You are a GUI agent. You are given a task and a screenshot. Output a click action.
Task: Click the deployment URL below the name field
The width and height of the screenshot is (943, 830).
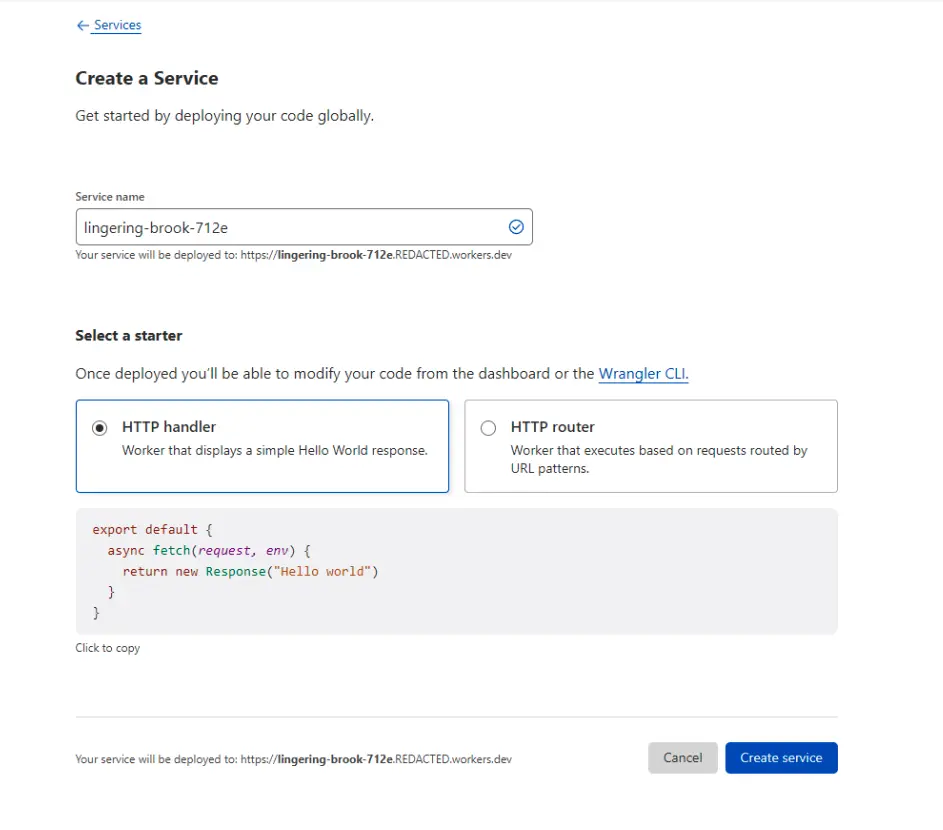(x=292, y=255)
